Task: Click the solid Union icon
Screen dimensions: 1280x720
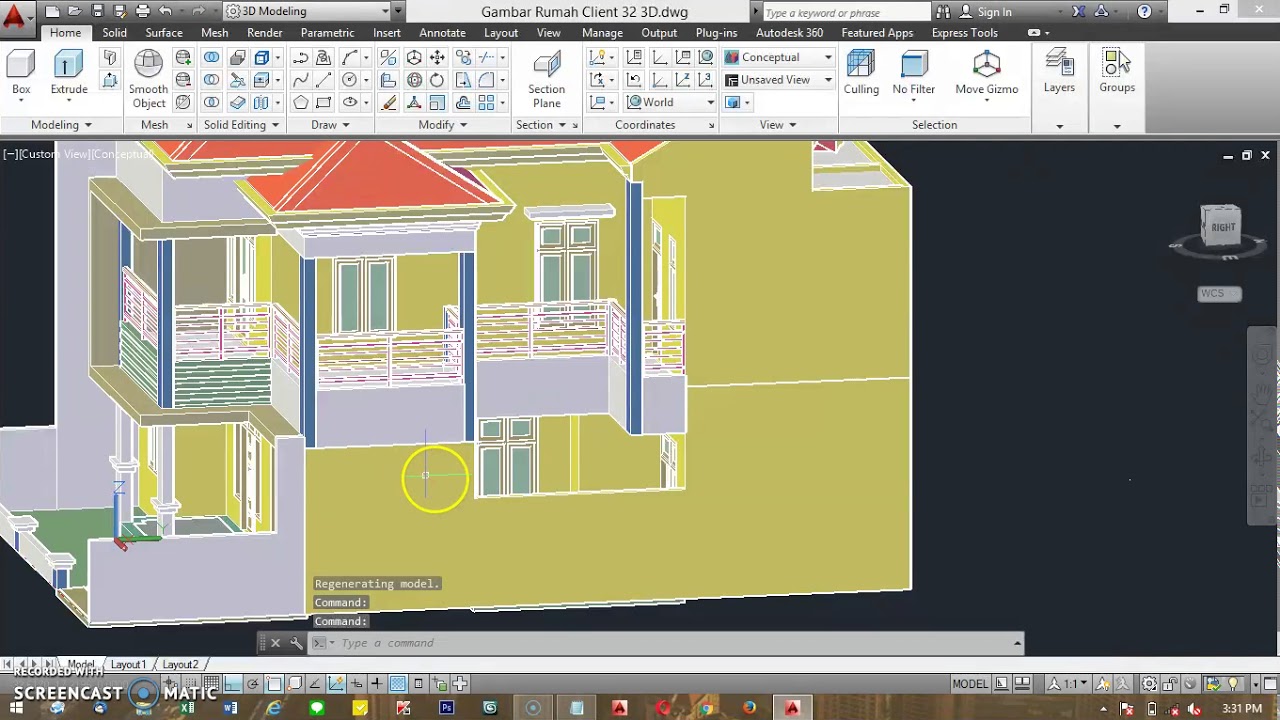Action: click(211, 58)
